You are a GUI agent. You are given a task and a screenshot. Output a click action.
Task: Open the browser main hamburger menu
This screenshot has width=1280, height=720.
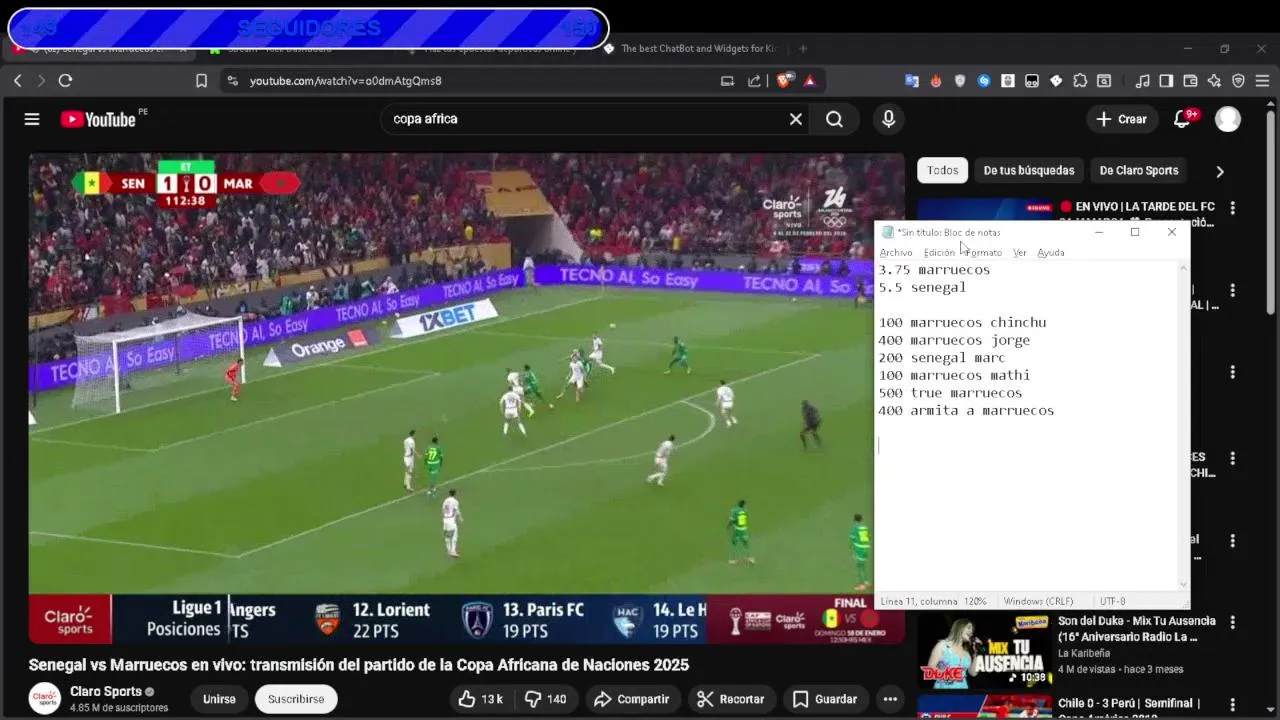click(x=1263, y=81)
